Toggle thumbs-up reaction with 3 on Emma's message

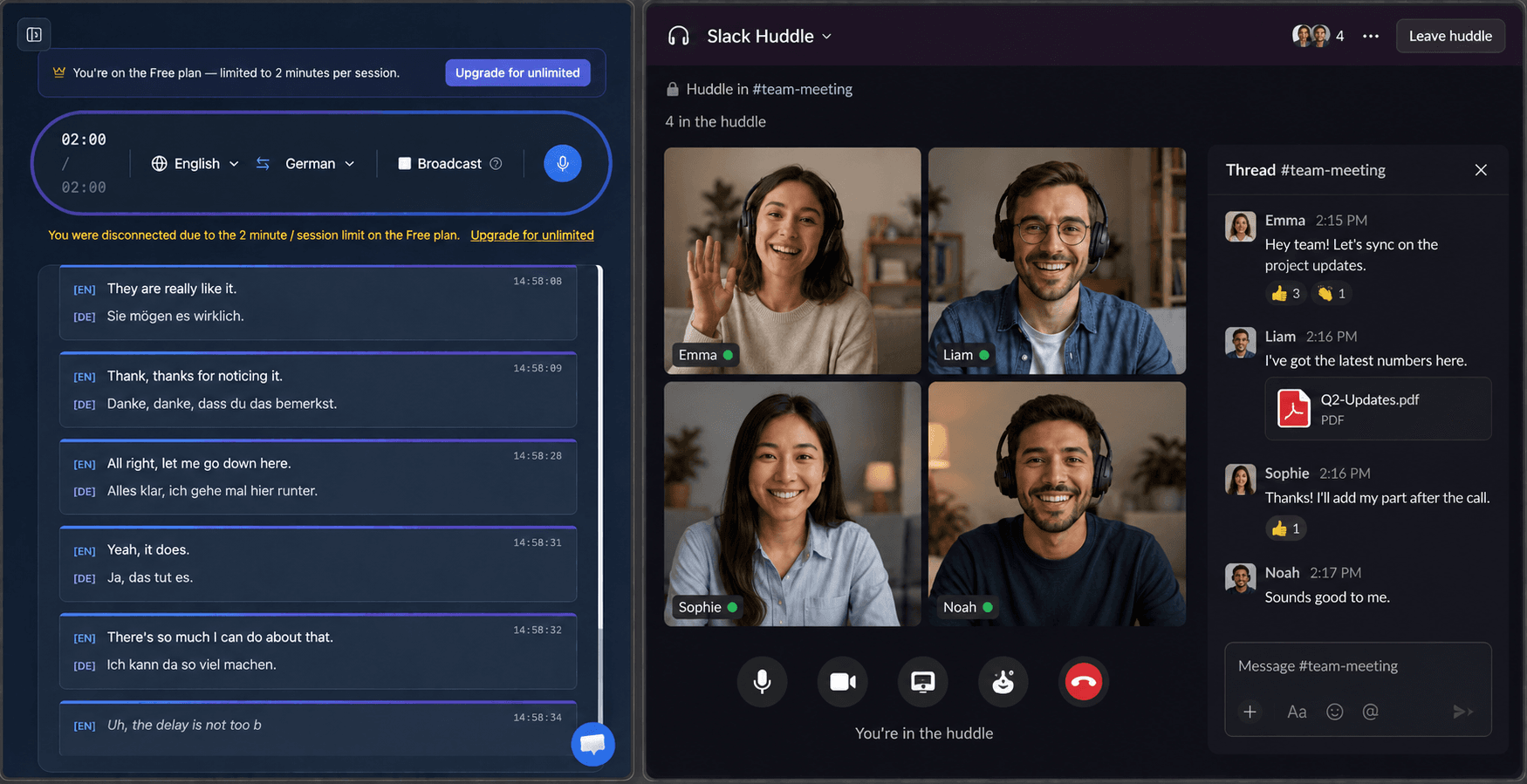[1286, 293]
